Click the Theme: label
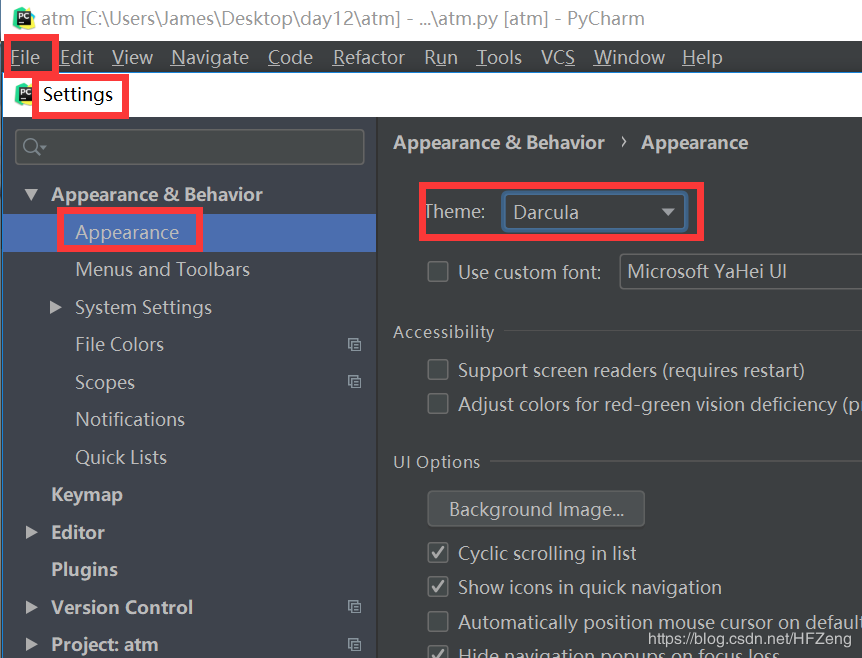 click(x=455, y=211)
